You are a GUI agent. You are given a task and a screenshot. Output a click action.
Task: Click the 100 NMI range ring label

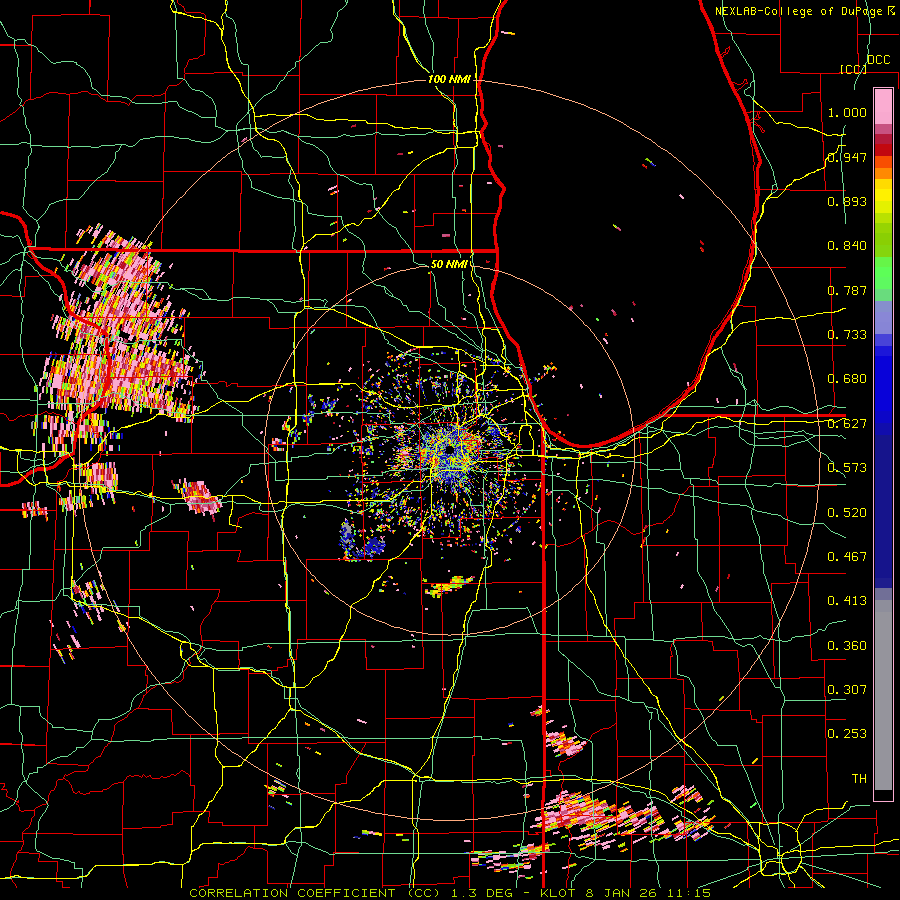[x=449, y=79]
